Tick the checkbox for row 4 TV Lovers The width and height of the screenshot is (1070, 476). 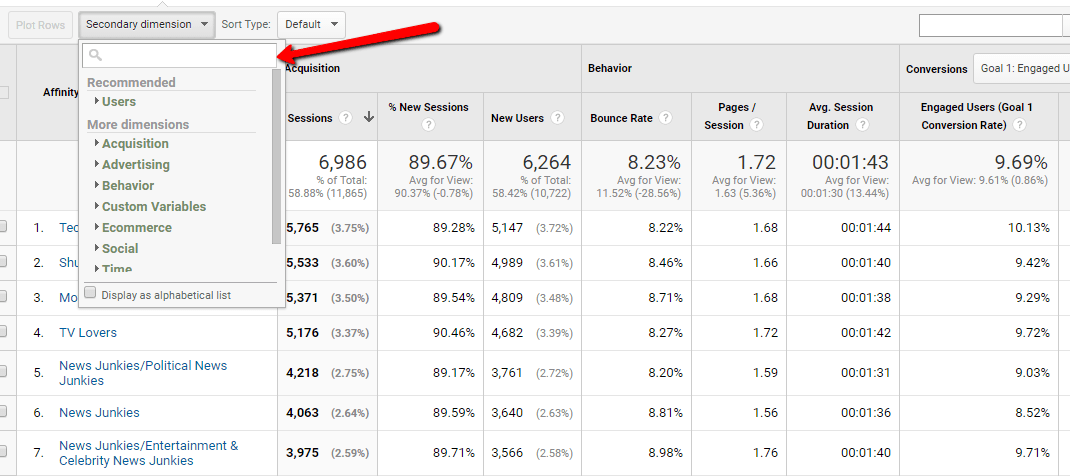point(3,331)
